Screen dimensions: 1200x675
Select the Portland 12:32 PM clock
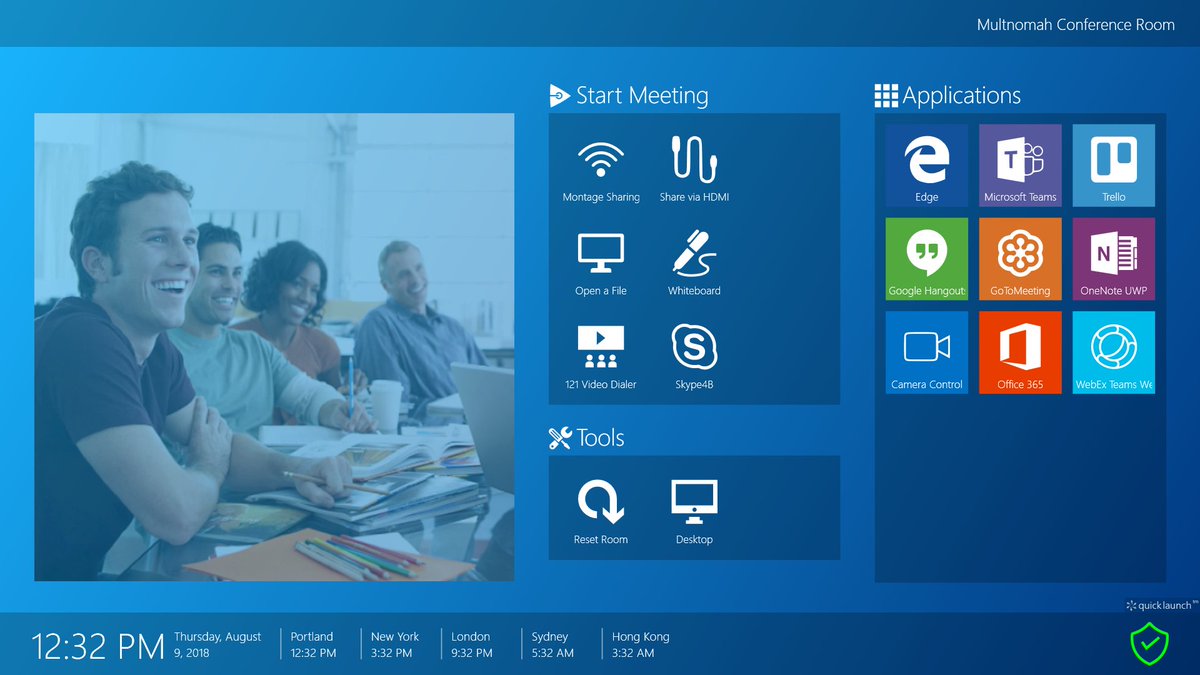pos(313,644)
